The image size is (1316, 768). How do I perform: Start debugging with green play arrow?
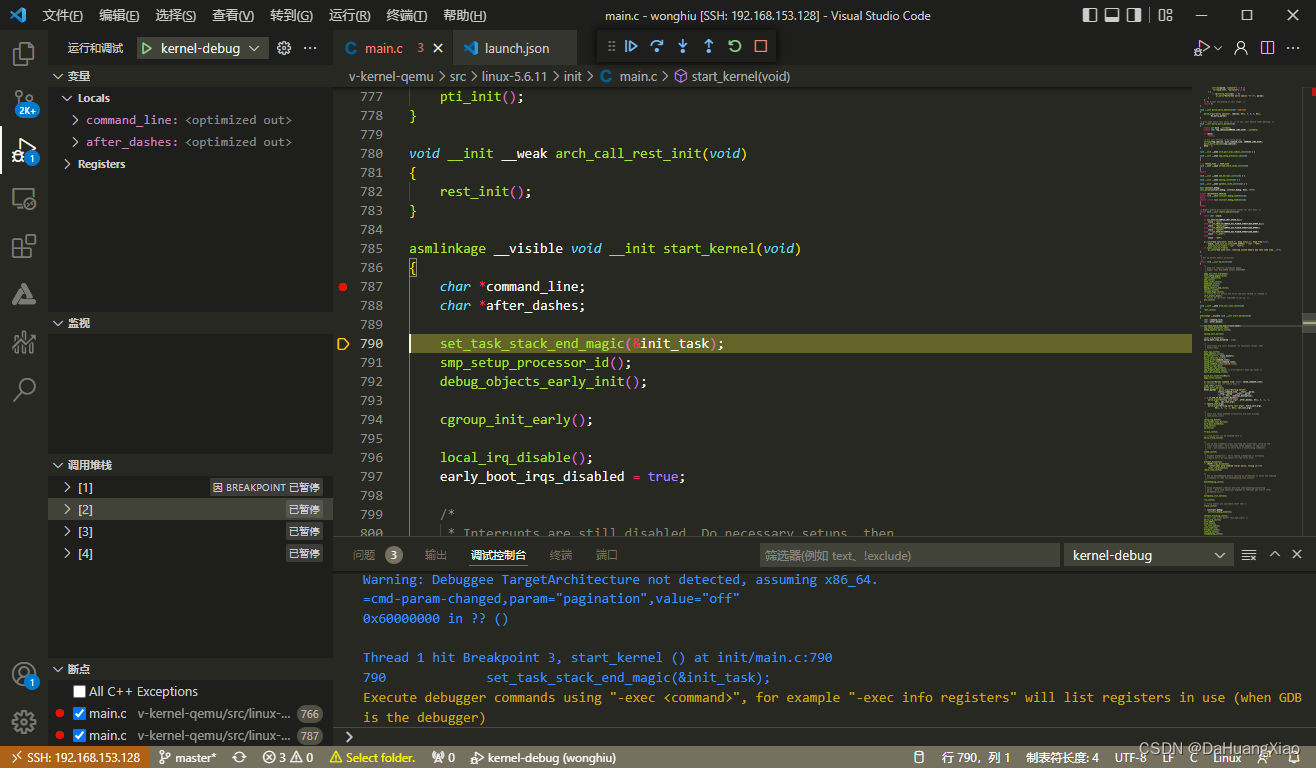point(147,48)
